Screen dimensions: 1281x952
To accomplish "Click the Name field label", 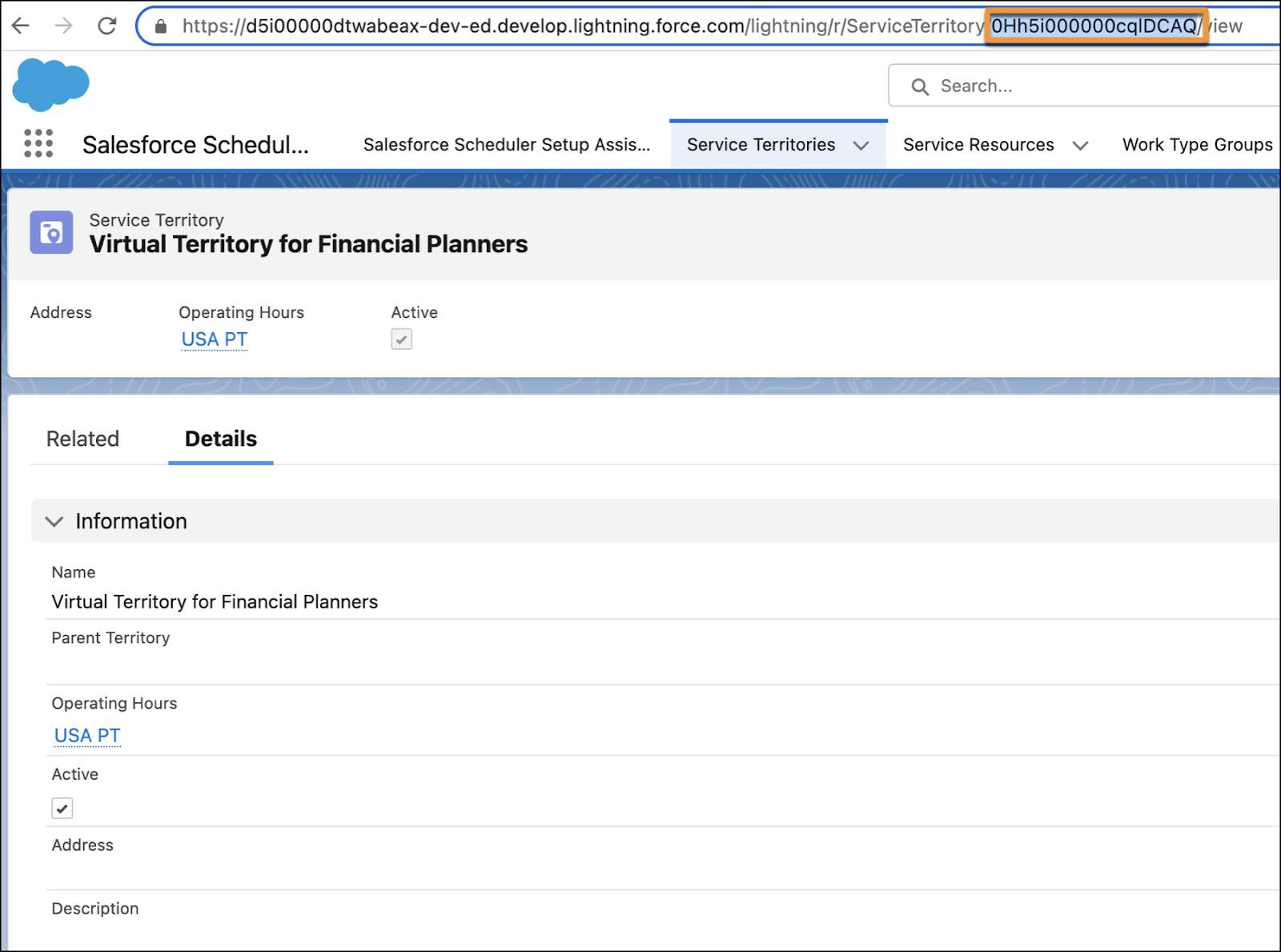I will (x=74, y=572).
